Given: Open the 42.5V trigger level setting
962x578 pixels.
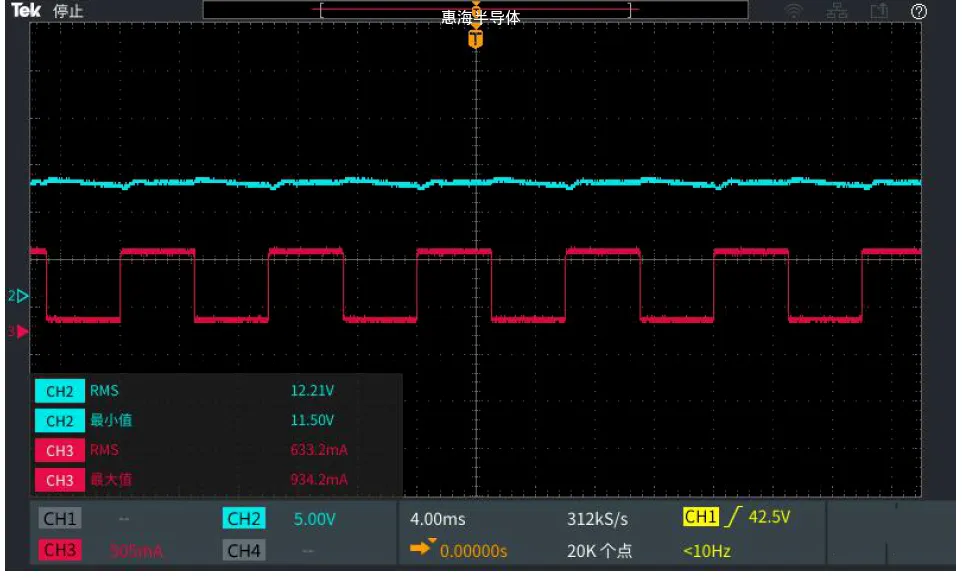Looking at the screenshot, I should (769, 517).
